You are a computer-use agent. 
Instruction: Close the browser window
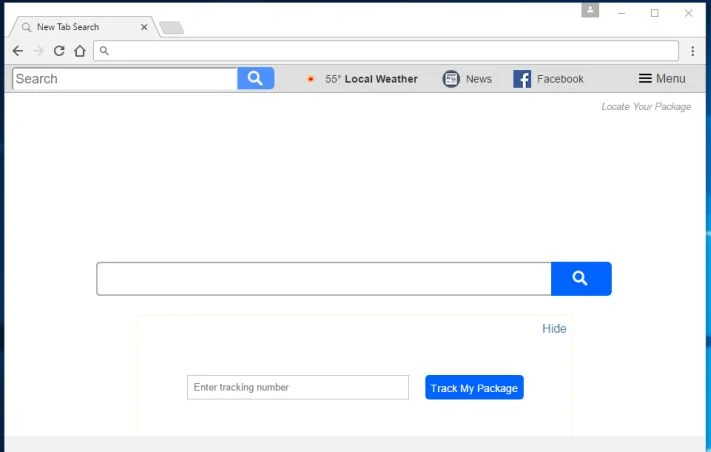(x=688, y=13)
